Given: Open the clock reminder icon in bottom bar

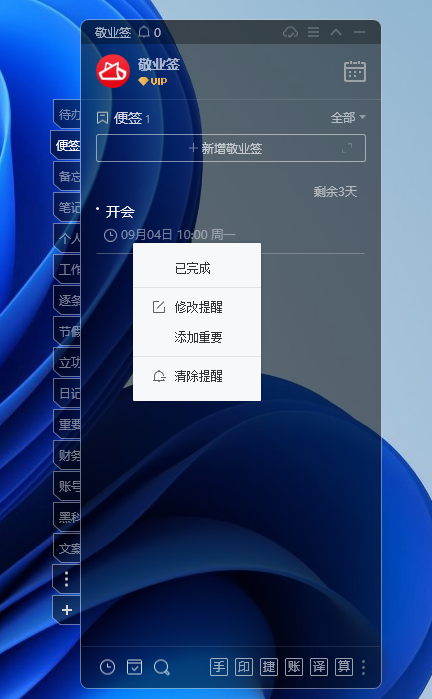Looking at the screenshot, I should point(107,667).
